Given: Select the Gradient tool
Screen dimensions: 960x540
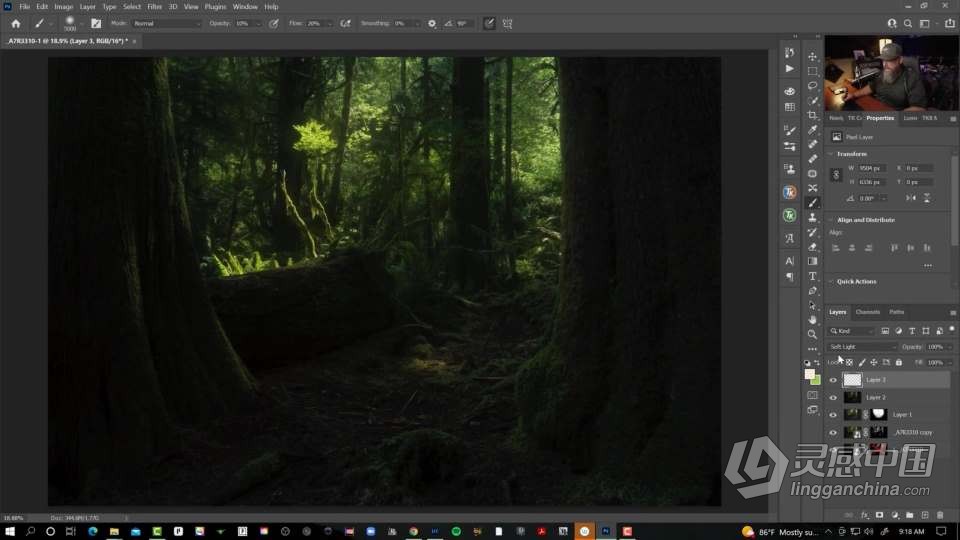Looking at the screenshot, I should pyautogui.click(x=812, y=261).
